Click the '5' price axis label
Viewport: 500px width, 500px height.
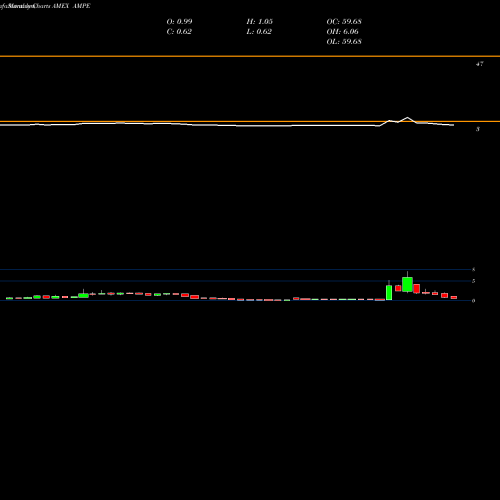click(473, 281)
